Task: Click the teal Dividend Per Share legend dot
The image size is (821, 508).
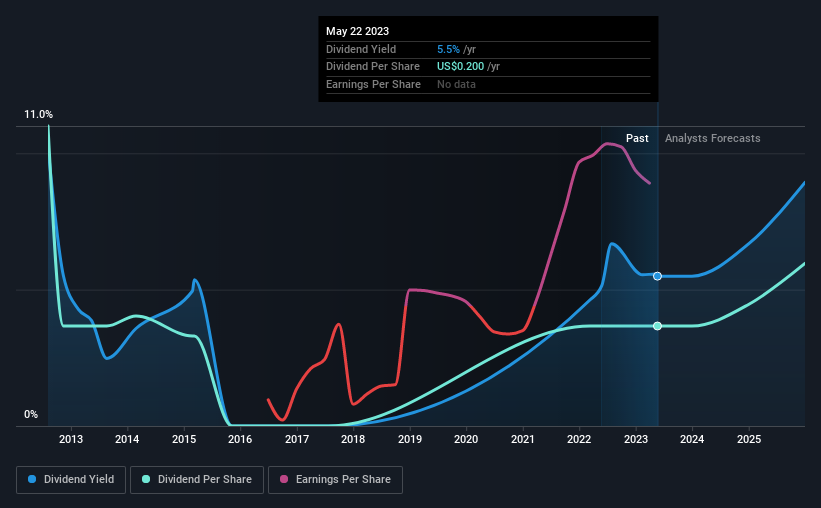Action: 146,479
